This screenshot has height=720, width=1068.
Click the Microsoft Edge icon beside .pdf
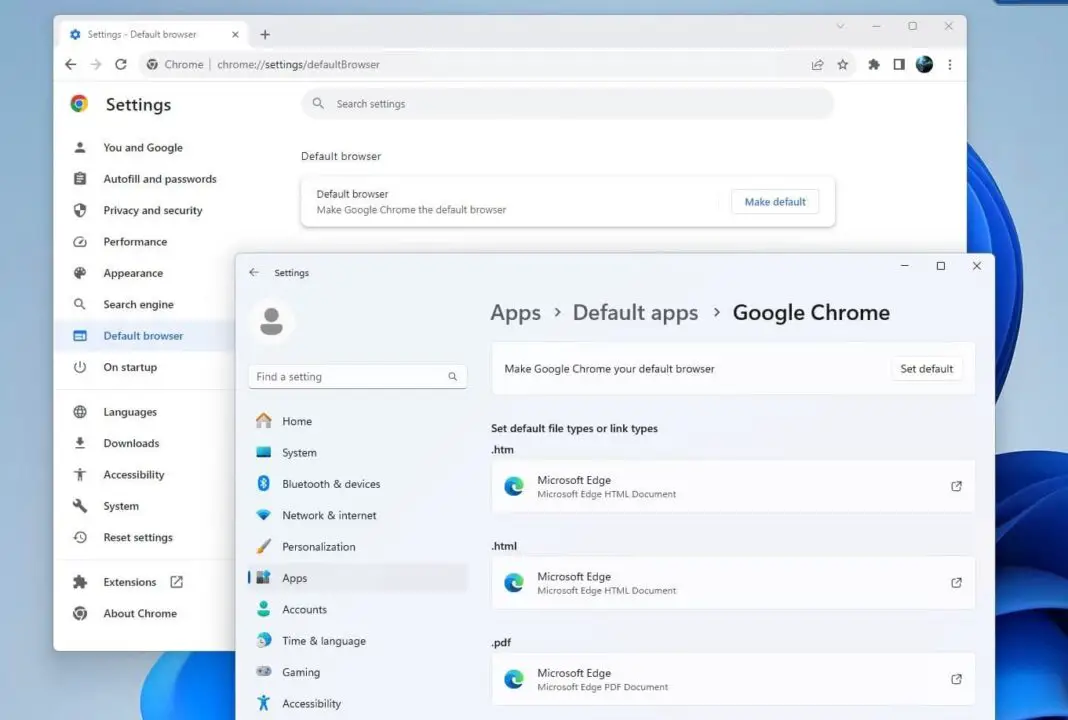(513, 679)
